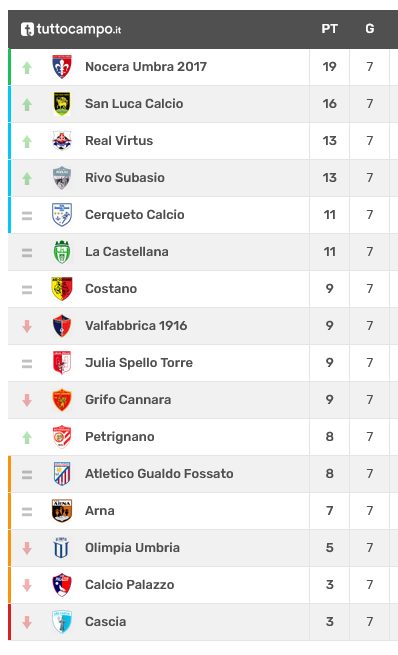
Task: Click the red down arrow beside Calcio Palazzo
Action: pos(27,585)
